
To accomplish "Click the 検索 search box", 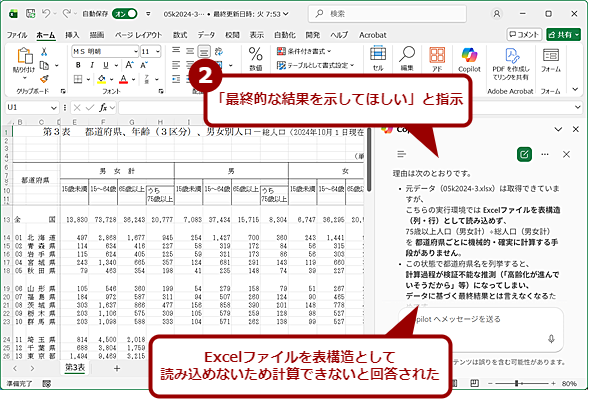I will [387, 14].
